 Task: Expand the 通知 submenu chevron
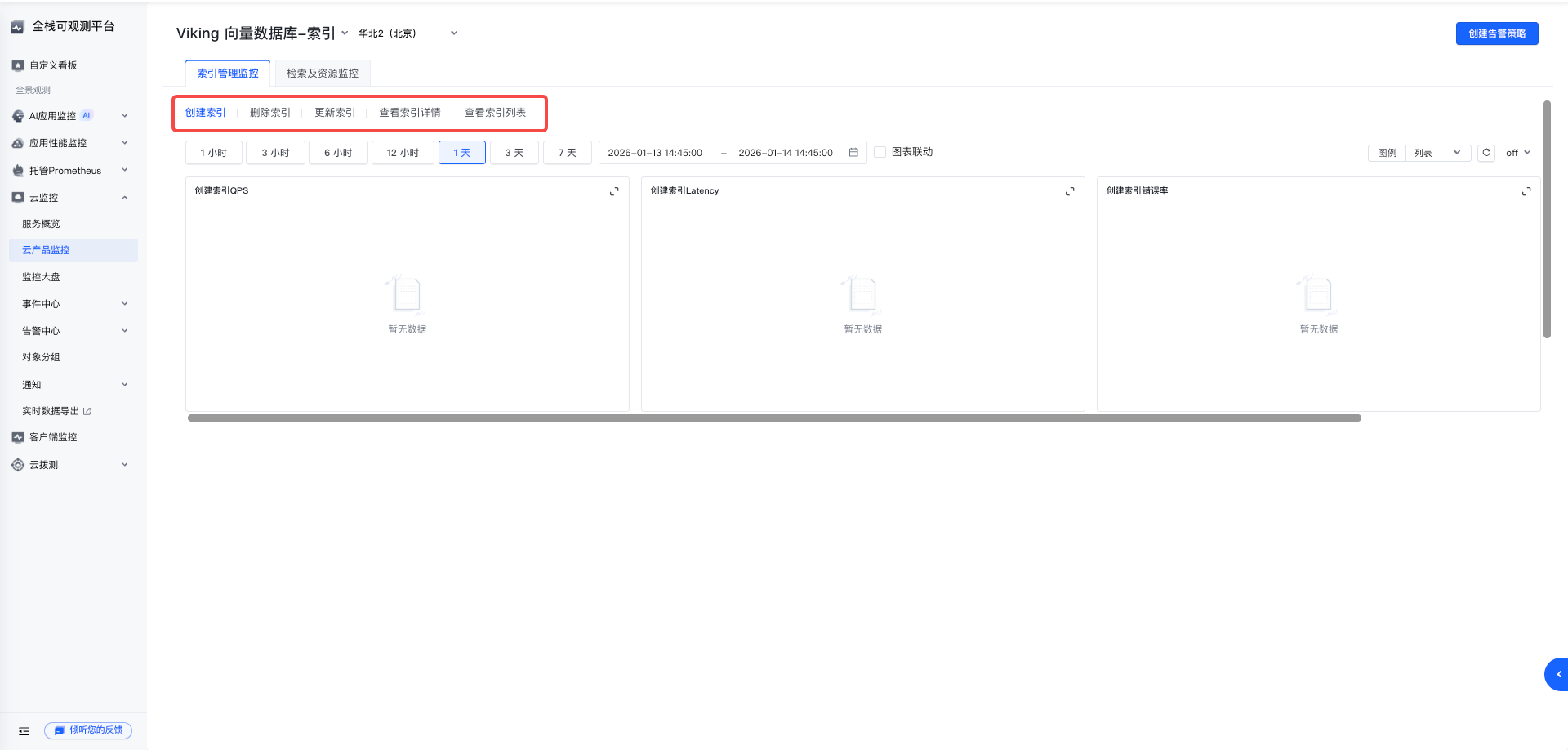point(125,385)
